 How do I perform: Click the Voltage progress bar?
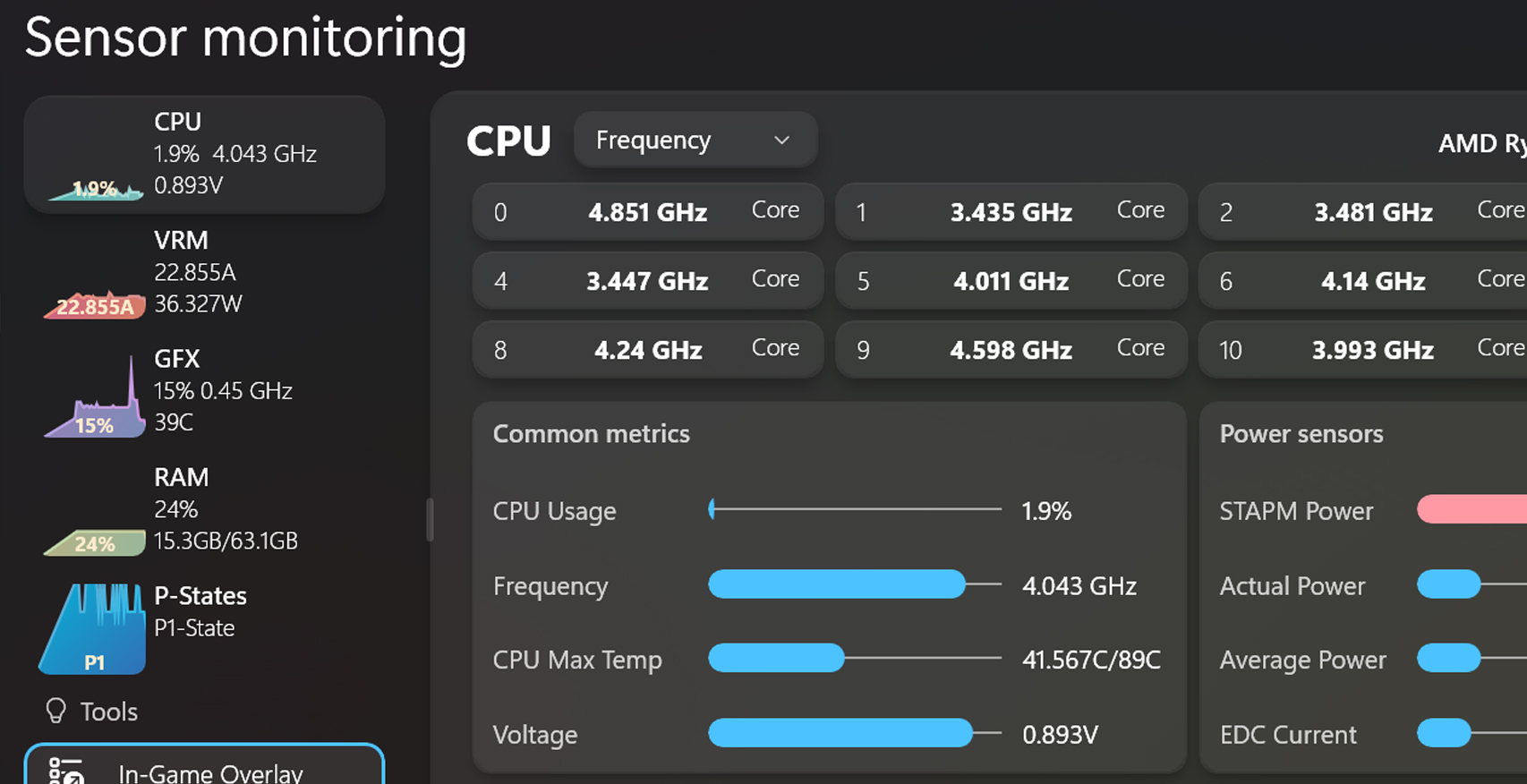855,733
